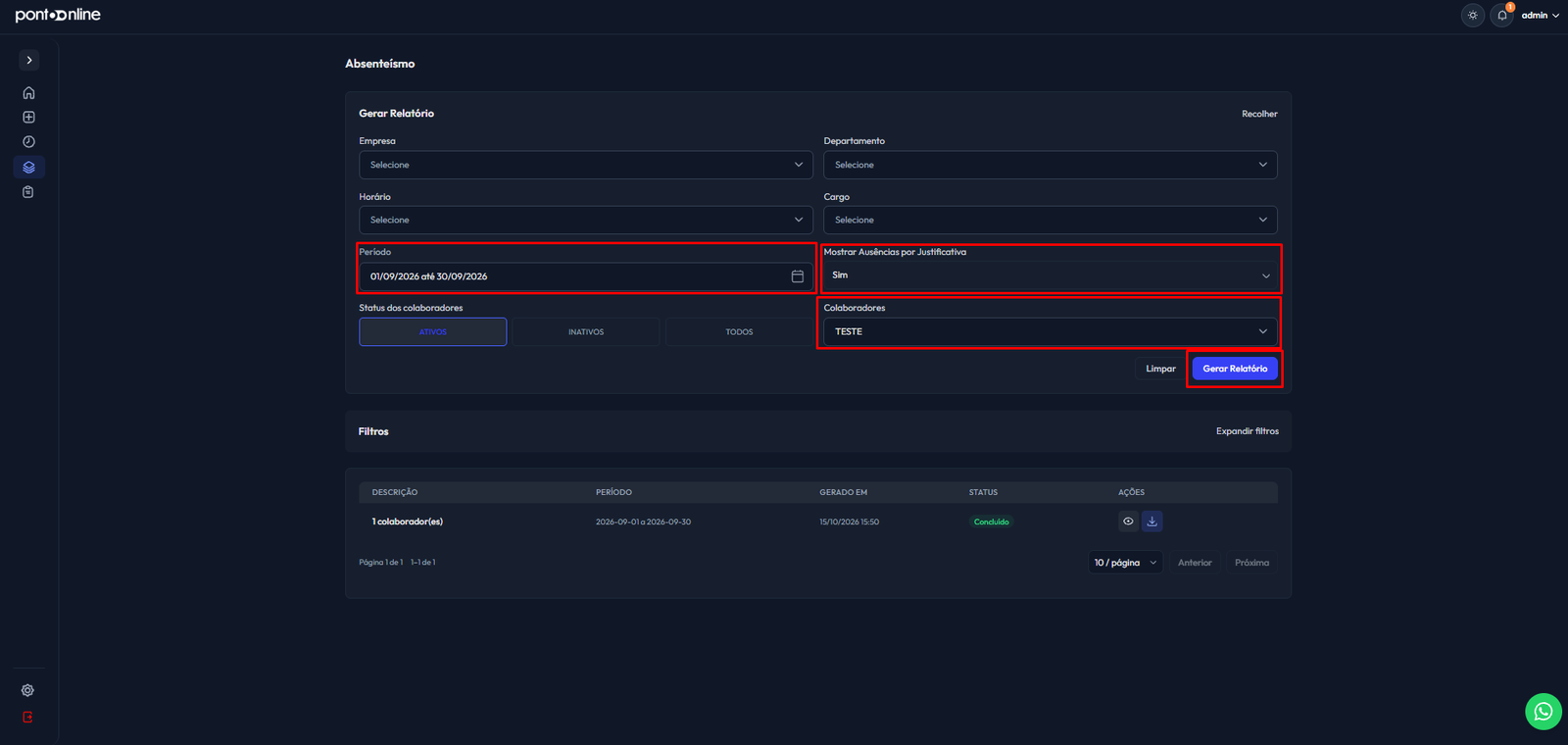Click the Concluído status badge
Screen dimensions: 1568x745
point(991,521)
